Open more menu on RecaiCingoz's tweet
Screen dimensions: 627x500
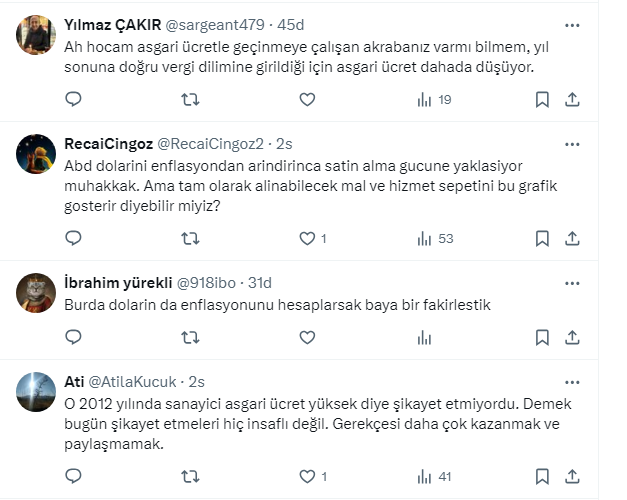tap(571, 144)
